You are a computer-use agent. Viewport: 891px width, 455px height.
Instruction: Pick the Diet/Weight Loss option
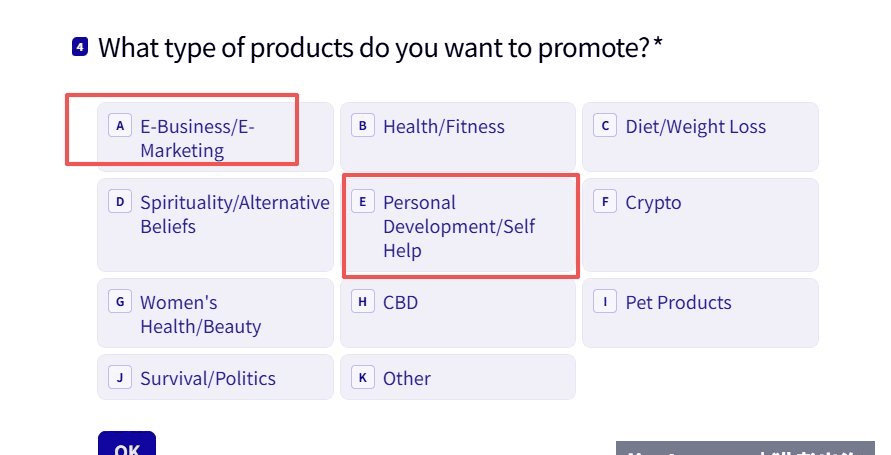(x=700, y=137)
